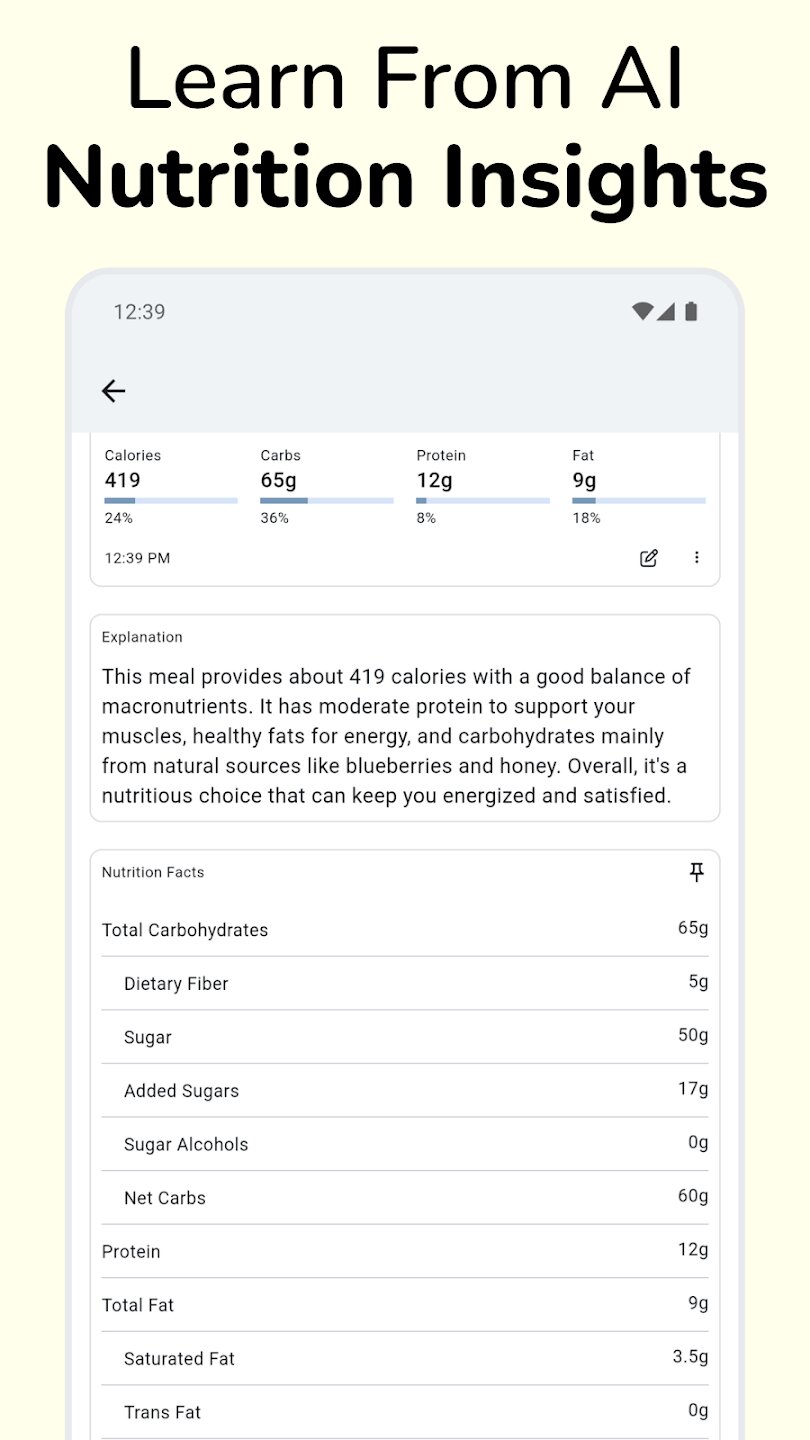Select the Net Carbs row
Screen dimensions: 810x1440
[405, 1198]
